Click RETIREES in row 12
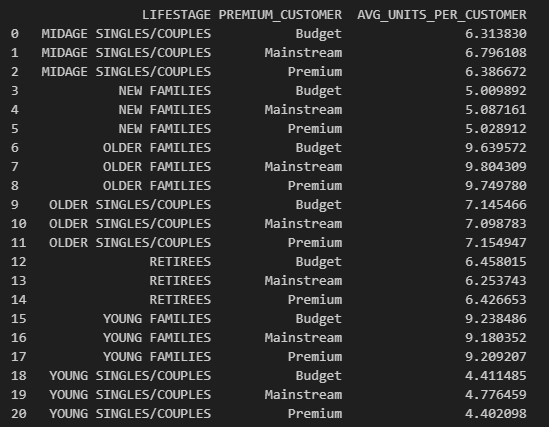This screenshot has width=549, height=427. pos(180,261)
